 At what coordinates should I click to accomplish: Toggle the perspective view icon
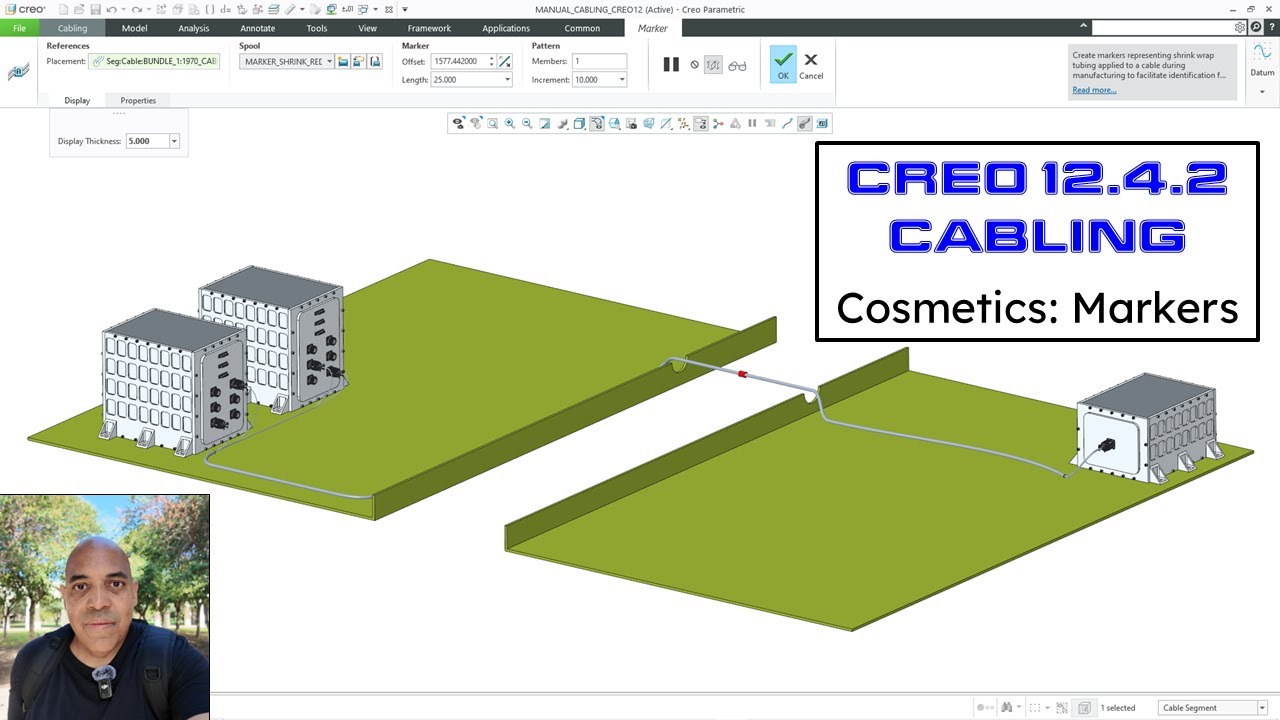pyautogui.click(x=649, y=124)
